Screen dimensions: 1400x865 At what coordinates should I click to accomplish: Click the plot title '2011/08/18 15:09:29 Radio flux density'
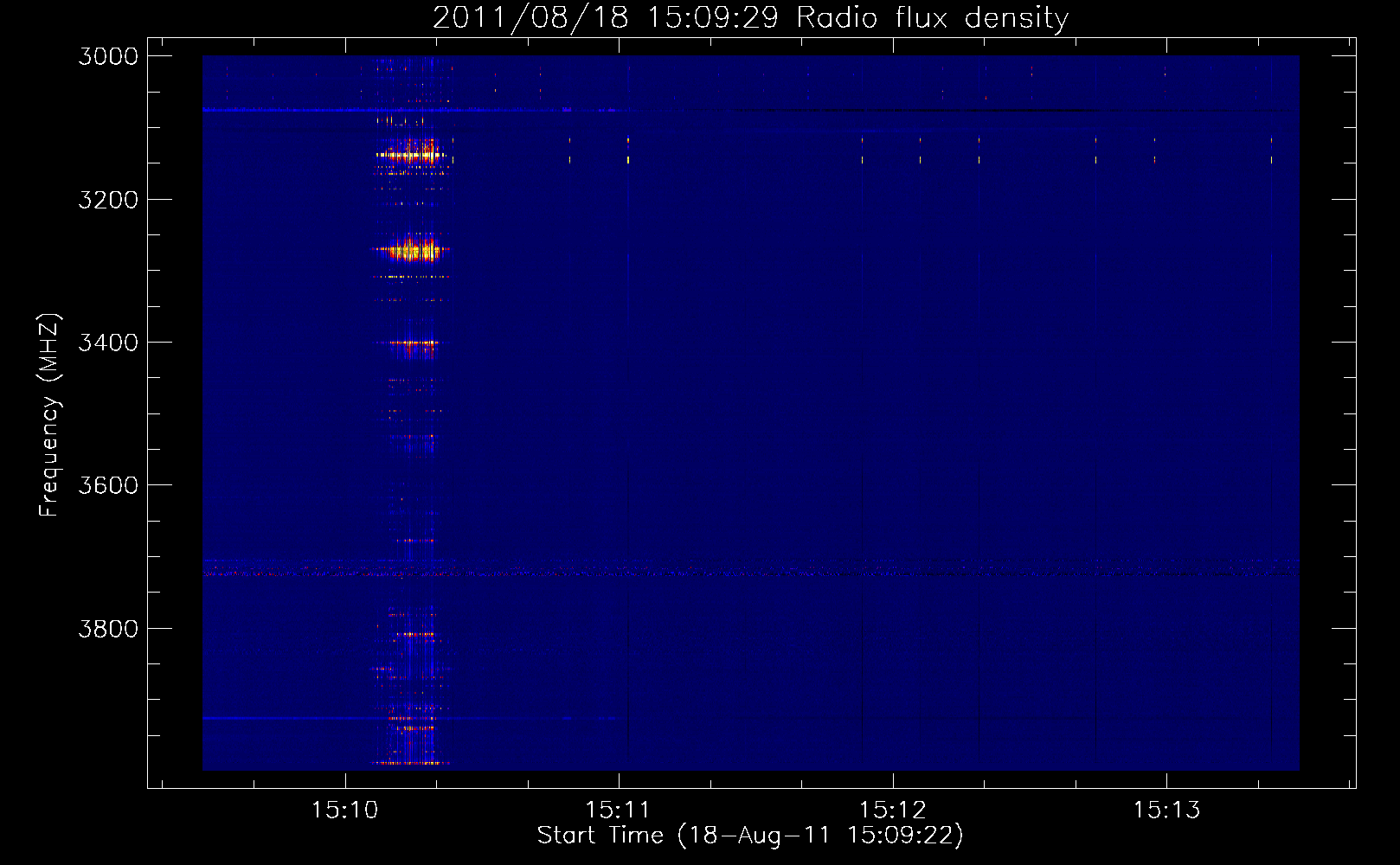tap(750, 17)
